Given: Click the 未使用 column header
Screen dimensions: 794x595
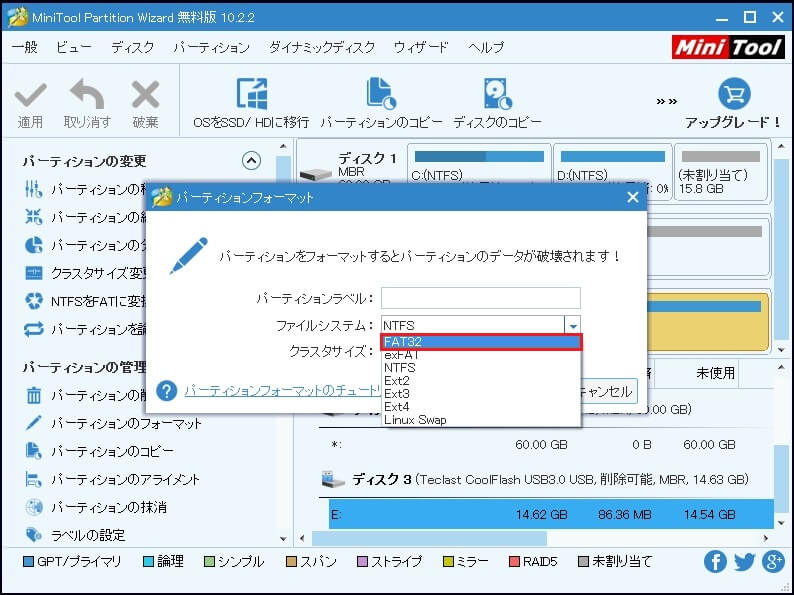Looking at the screenshot, I should [715, 373].
